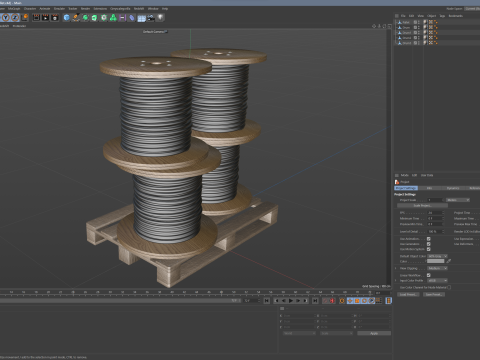Screen dimensions: 480x360
Task: Click the Render View clapperboard icon
Action: click(36, 17)
